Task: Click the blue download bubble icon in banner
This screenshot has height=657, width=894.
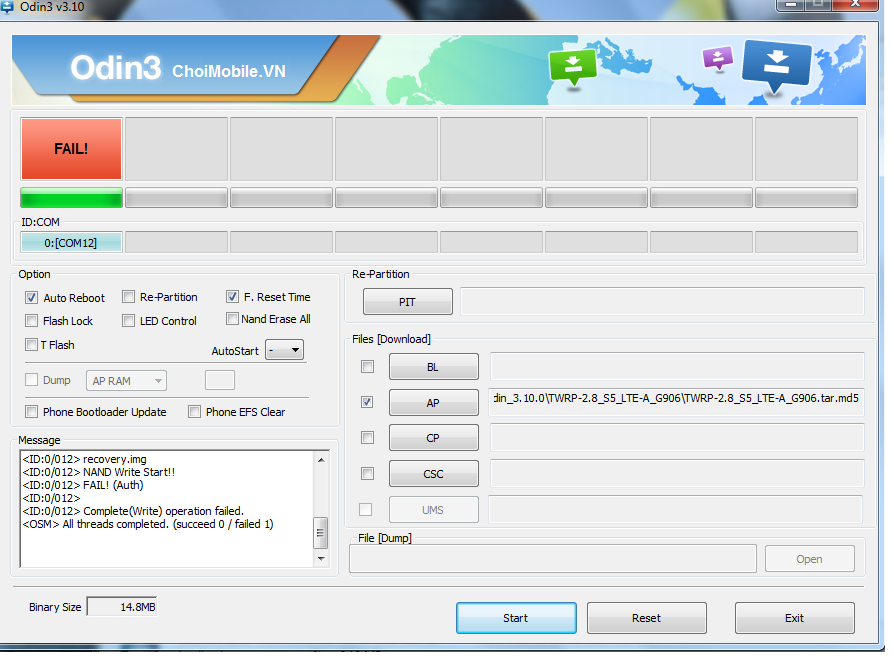Action: 776,66
